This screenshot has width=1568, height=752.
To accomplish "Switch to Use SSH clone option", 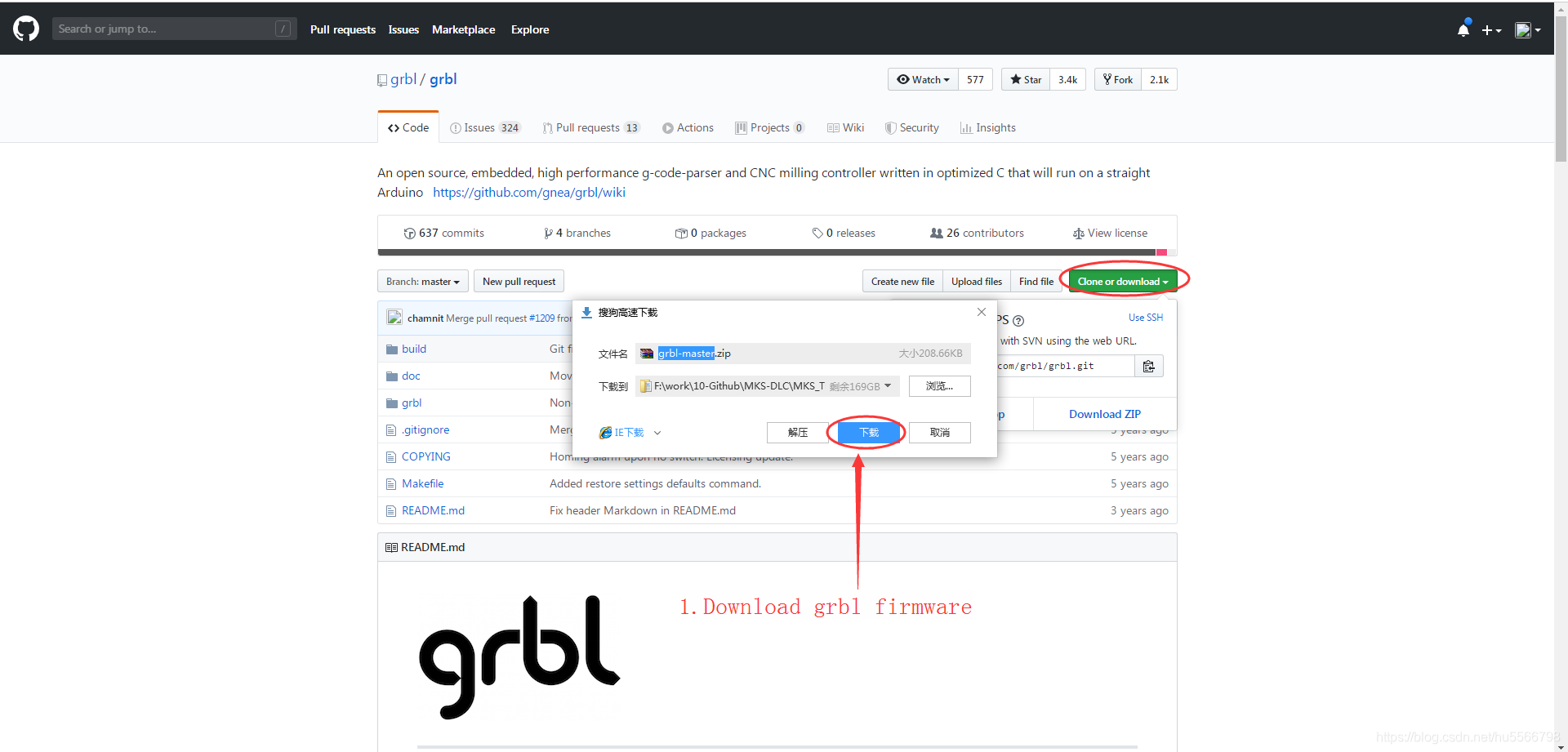I will [1146, 317].
